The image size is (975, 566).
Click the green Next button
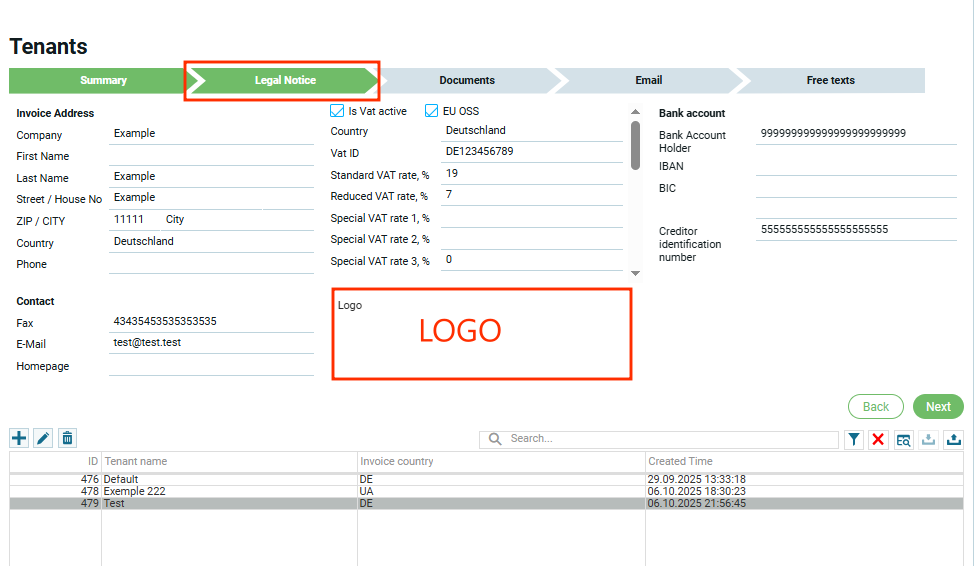click(937, 407)
